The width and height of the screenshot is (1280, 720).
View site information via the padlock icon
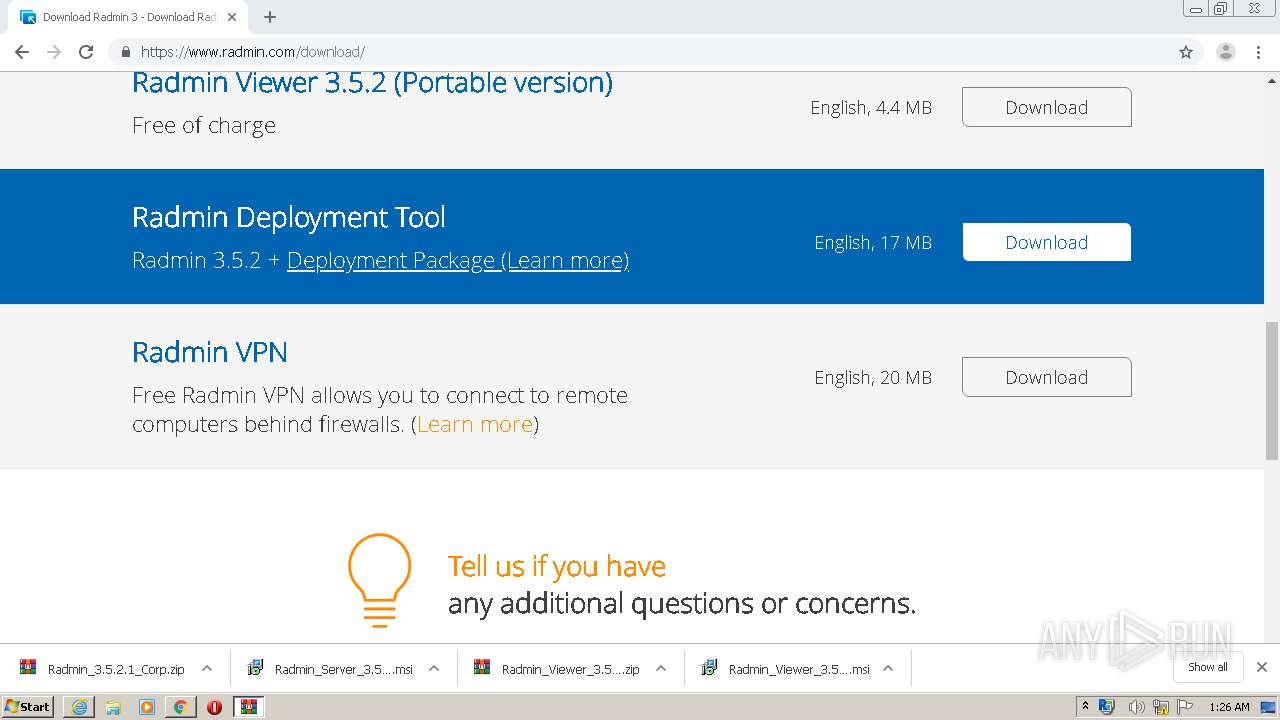(125, 52)
